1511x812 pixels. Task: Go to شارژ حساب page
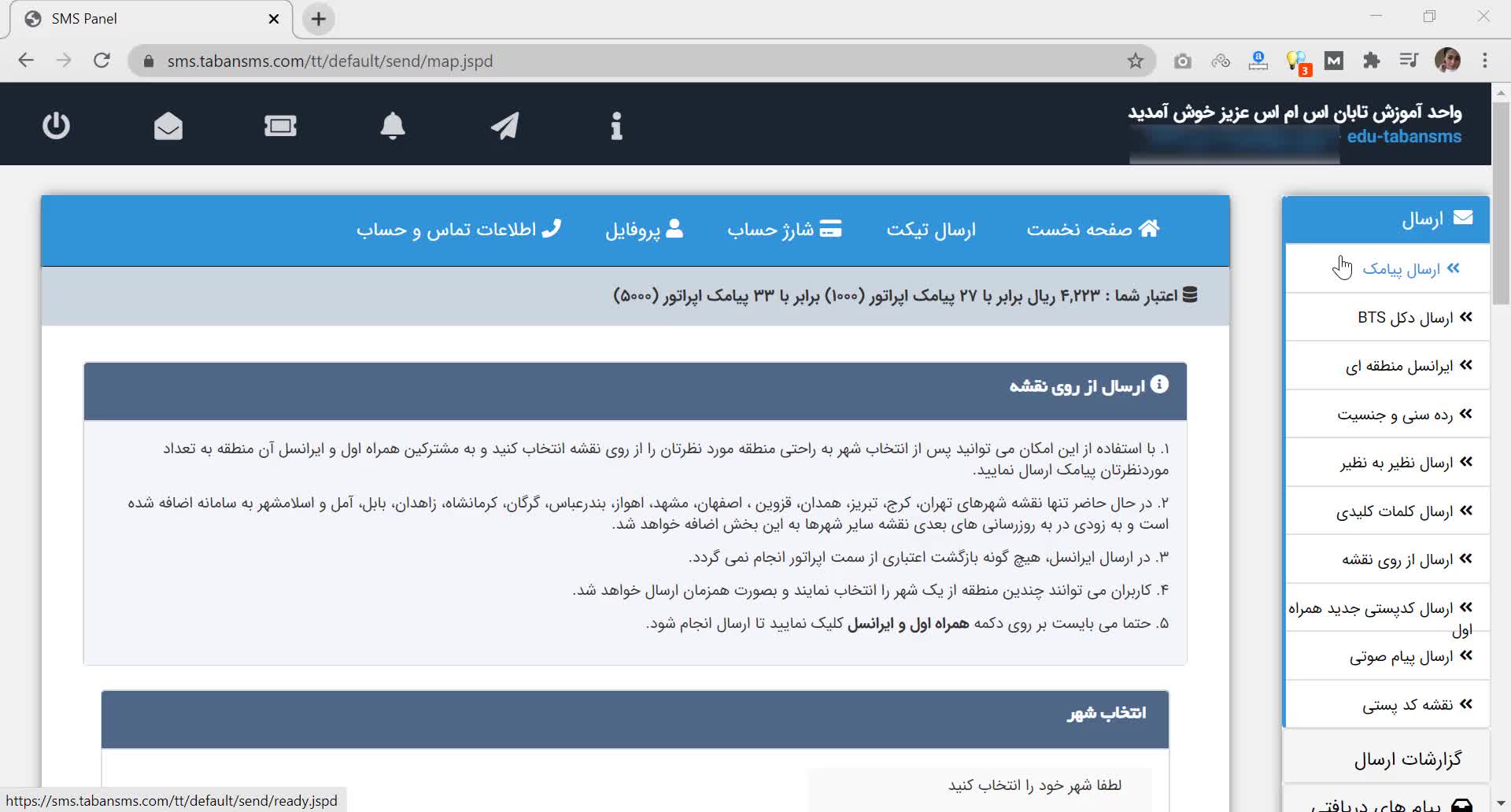click(x=784, y=230)
